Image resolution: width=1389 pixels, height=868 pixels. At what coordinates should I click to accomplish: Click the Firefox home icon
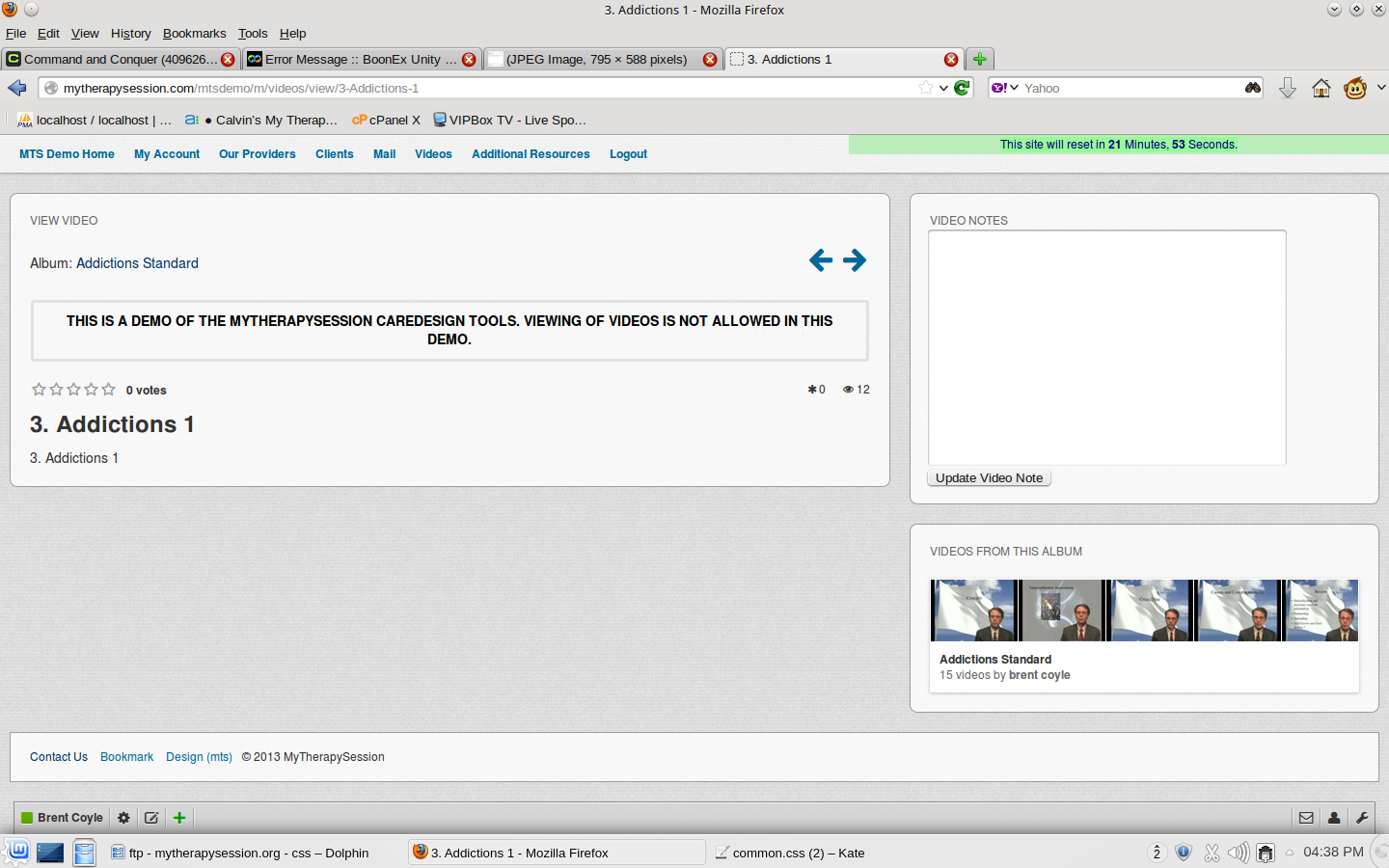click(1321, 88)
